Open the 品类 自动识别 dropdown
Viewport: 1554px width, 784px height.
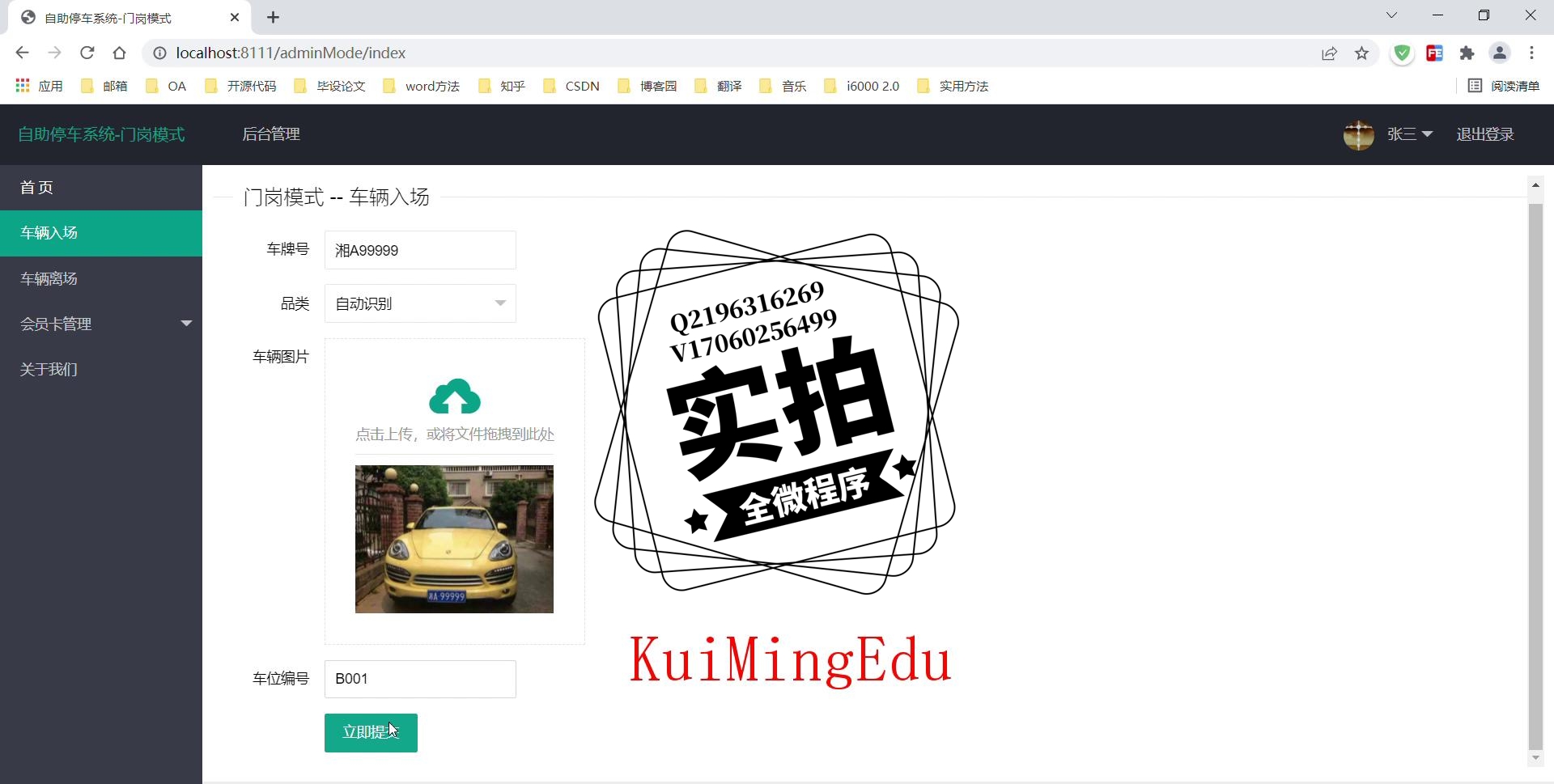point(420,303)
